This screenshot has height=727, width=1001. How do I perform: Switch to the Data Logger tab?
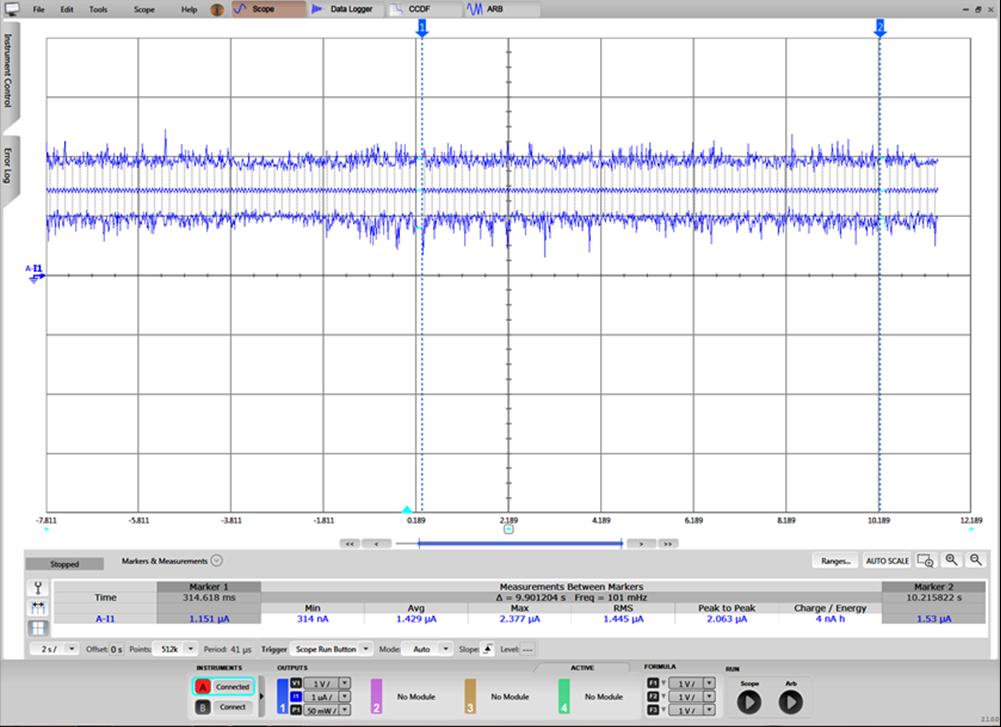(343, 9)
